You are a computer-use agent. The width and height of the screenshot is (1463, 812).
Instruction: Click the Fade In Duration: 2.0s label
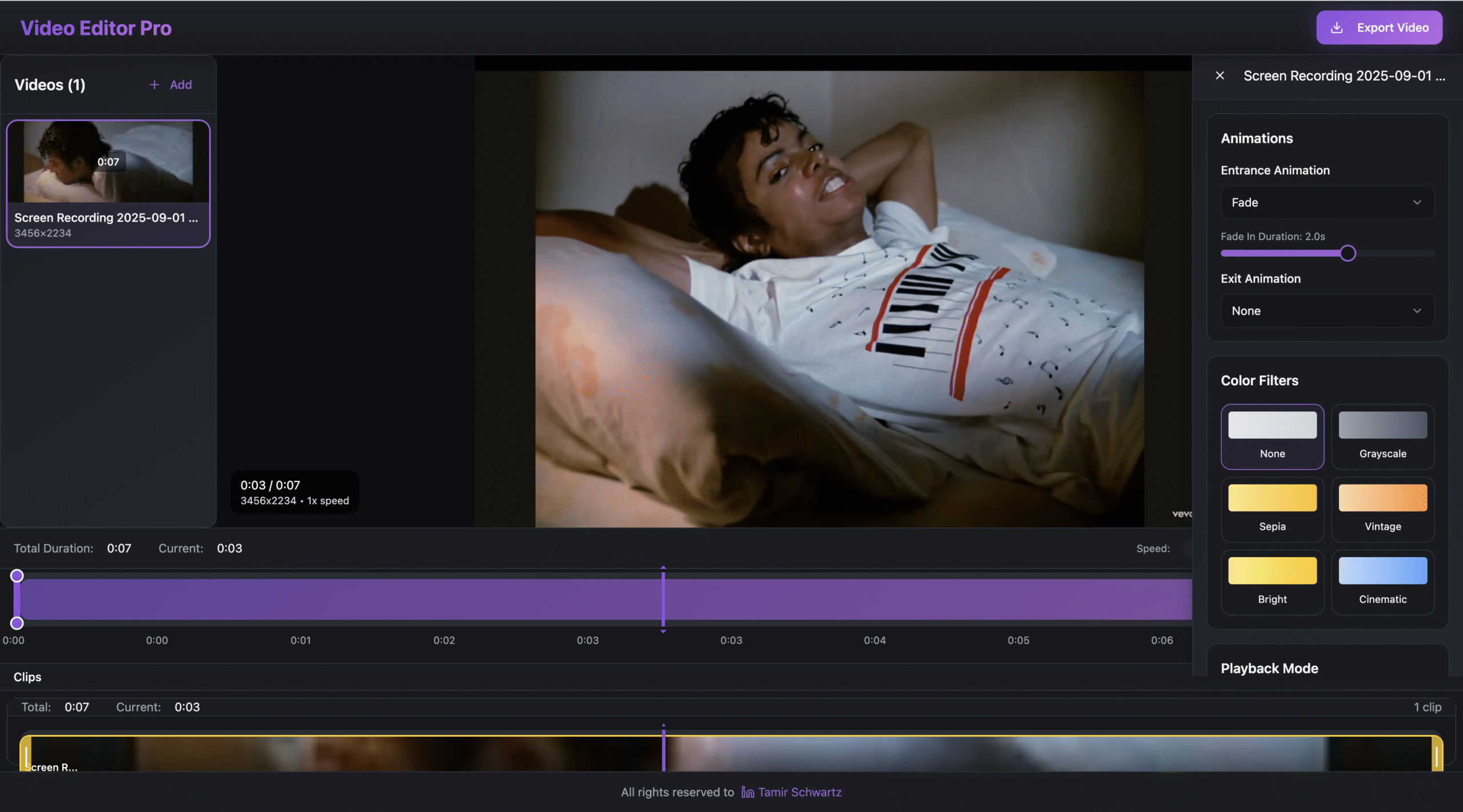coord(1273,237)
